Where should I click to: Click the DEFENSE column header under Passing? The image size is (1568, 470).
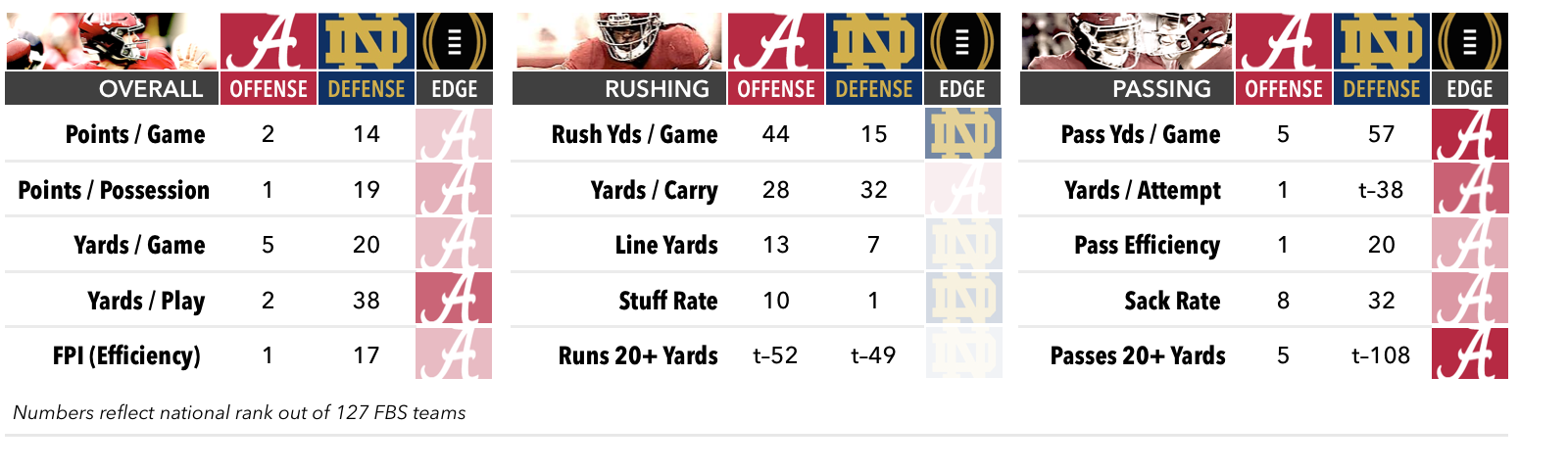(1382, 89)
